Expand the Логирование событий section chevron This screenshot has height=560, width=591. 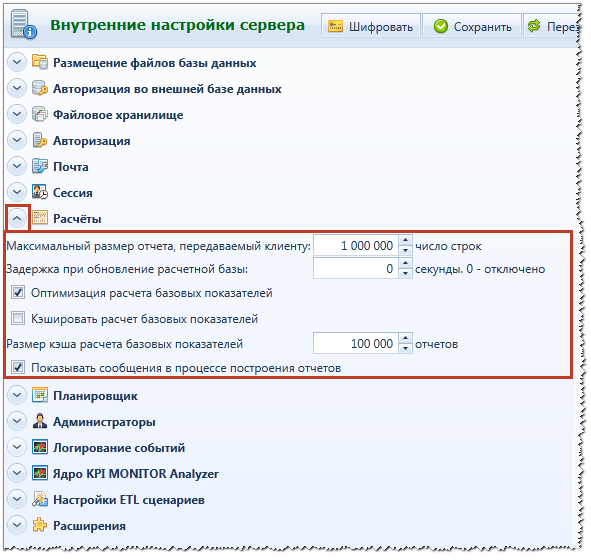pos(17,447)
